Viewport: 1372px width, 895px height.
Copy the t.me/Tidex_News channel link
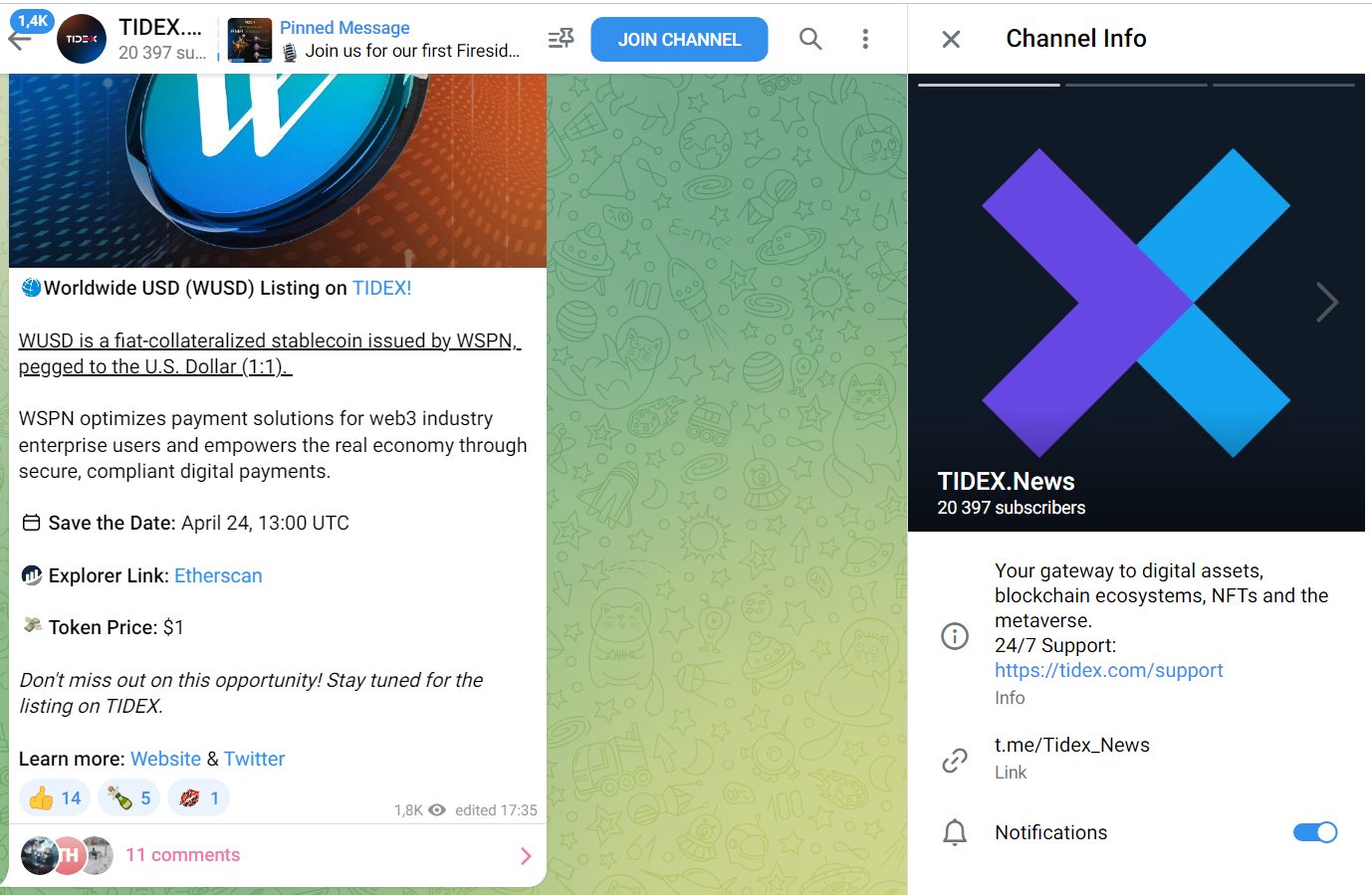(1072, 745)
